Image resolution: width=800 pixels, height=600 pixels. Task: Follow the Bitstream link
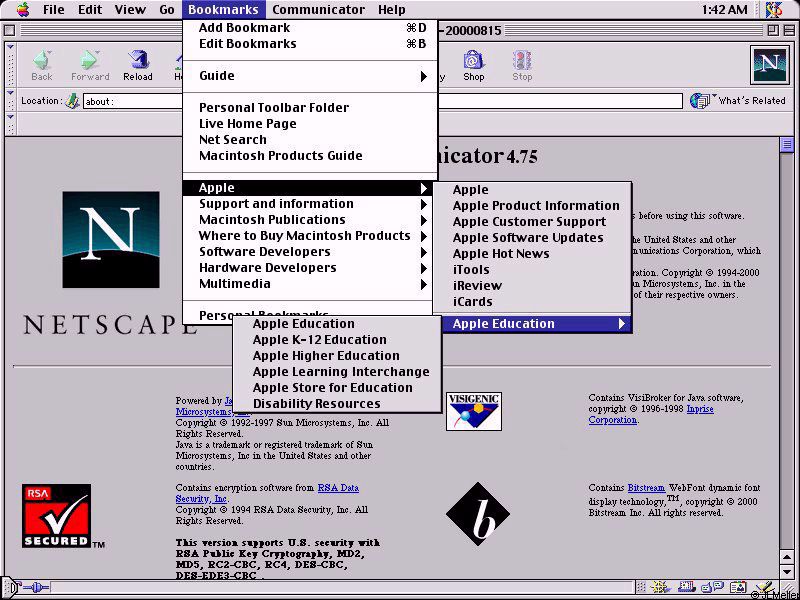click(646, 487)
